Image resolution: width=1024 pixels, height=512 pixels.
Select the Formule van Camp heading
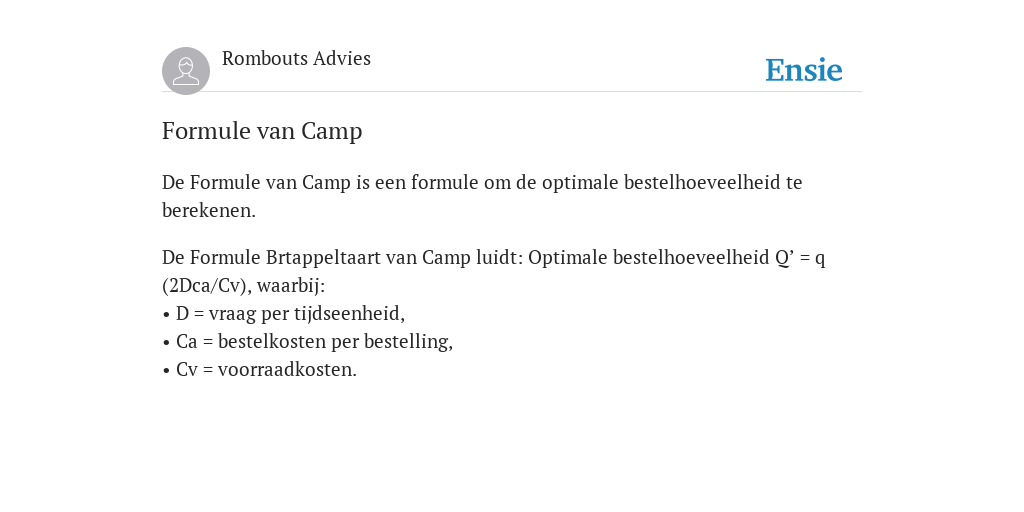pos(262,131)
